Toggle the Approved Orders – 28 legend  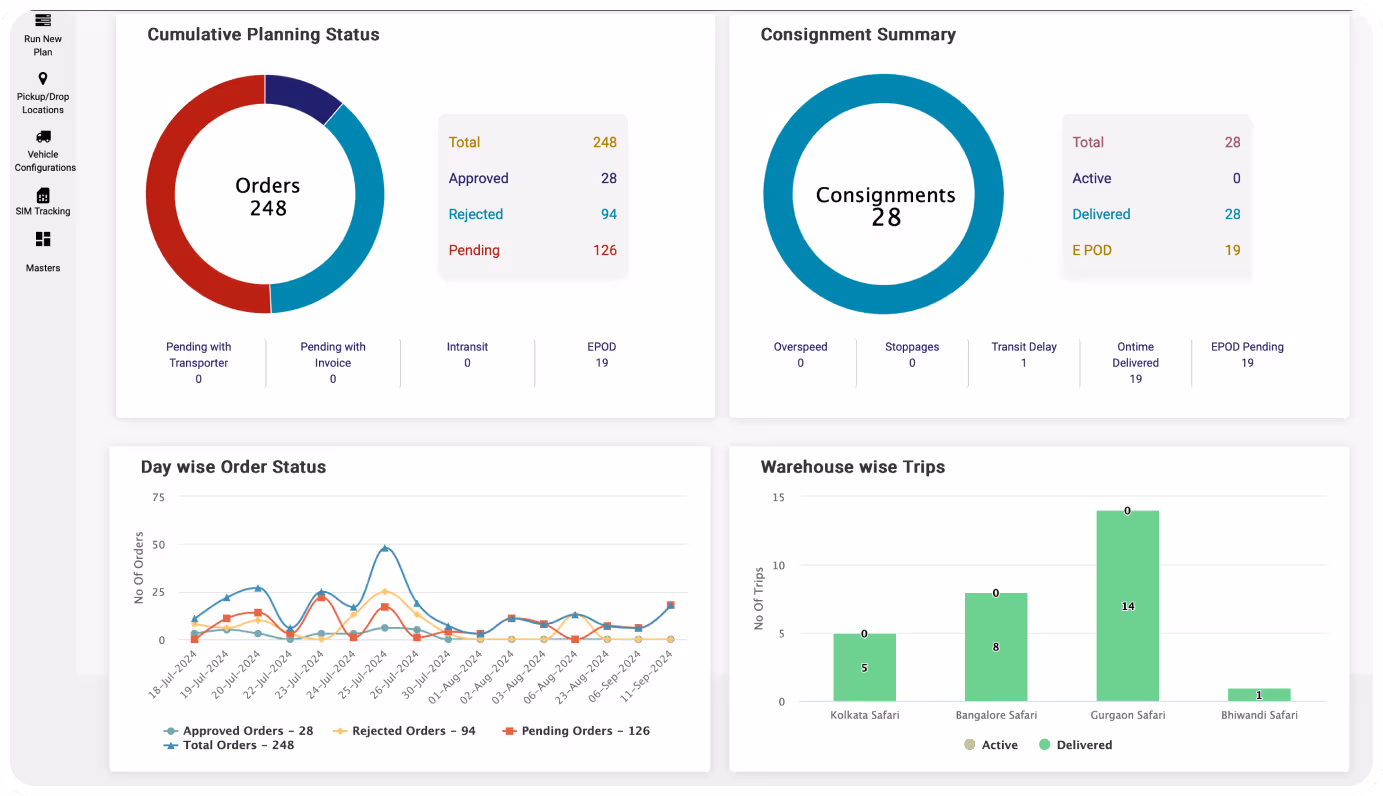click(238, 731)
